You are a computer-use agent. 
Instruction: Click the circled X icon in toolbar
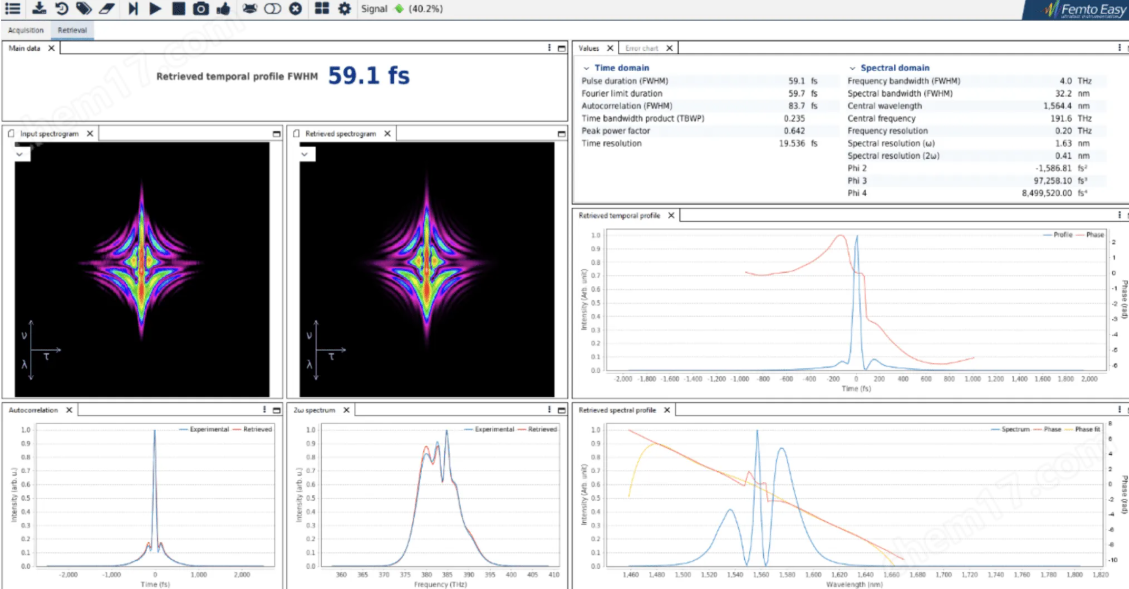click(x=295, y=9)
